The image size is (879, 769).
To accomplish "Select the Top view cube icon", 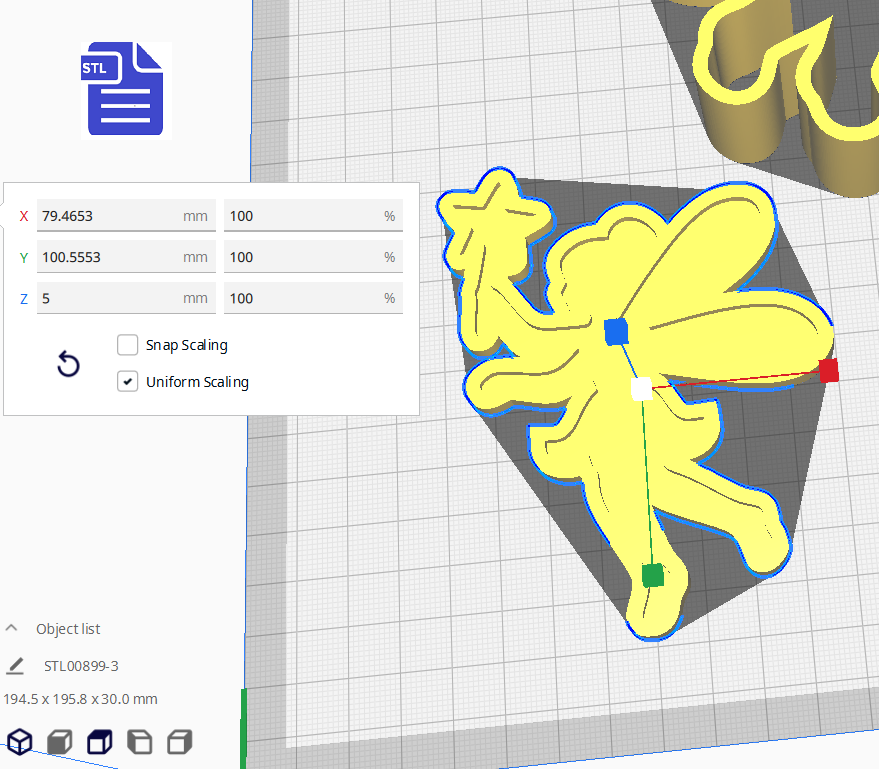I will 100,741.
